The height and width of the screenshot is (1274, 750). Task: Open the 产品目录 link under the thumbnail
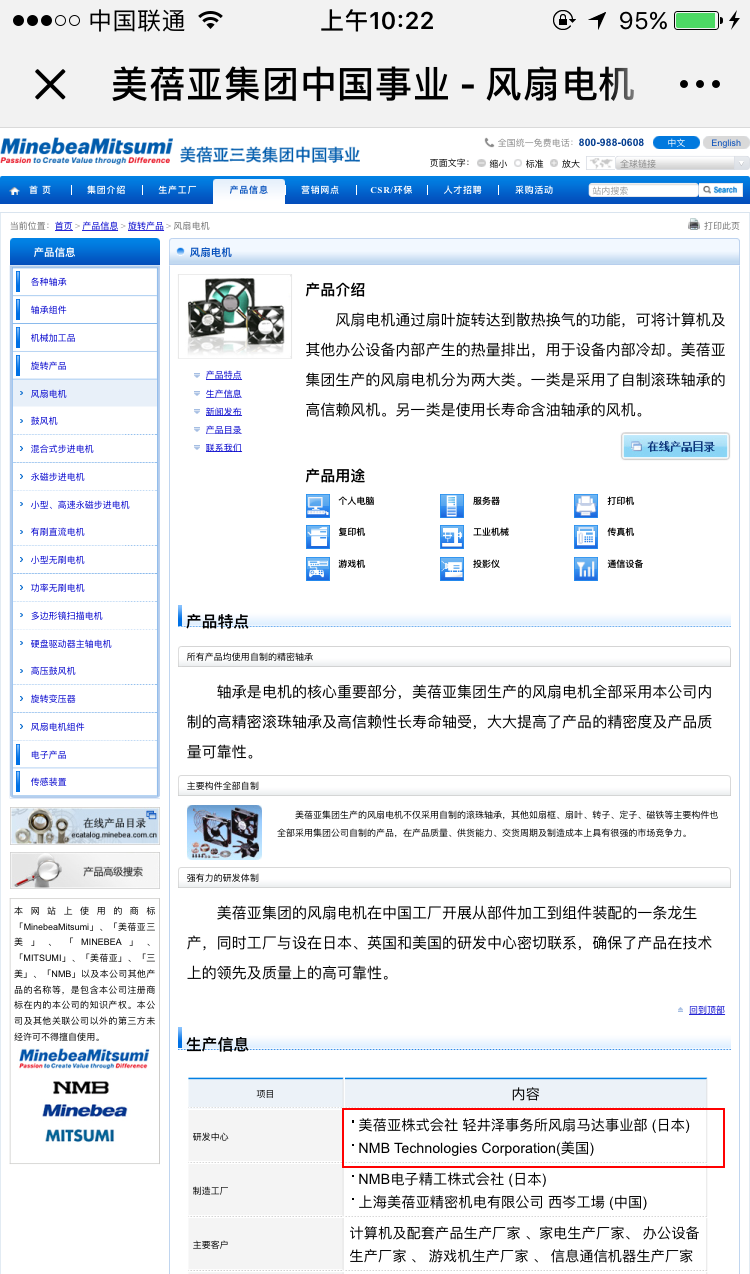[223, 430]
